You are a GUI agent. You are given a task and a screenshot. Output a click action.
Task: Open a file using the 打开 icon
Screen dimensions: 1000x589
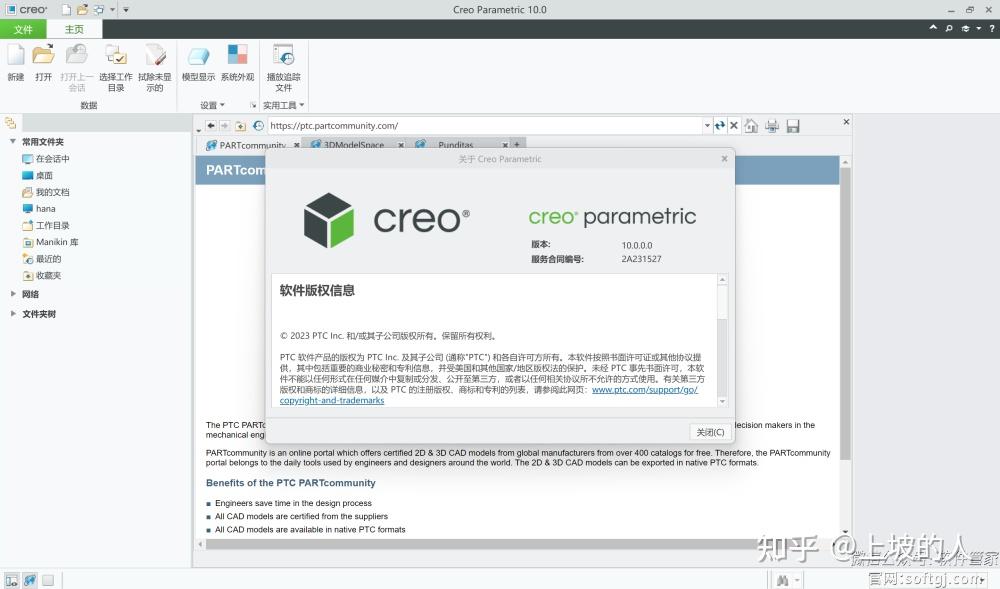coord(42,62)
